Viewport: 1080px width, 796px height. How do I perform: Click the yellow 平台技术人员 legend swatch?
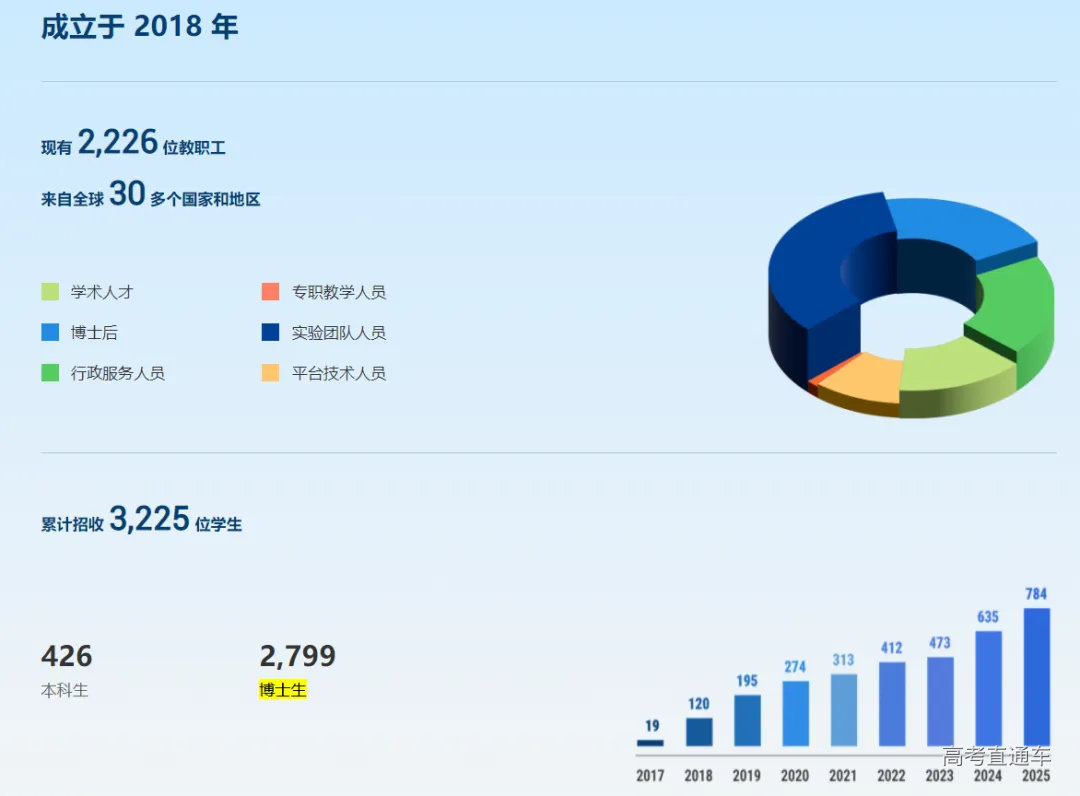point(270,373)
